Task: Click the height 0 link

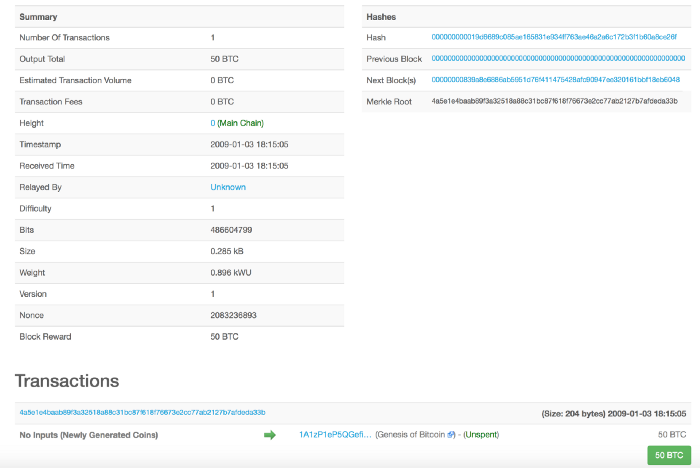Action: tap(212, 123)
